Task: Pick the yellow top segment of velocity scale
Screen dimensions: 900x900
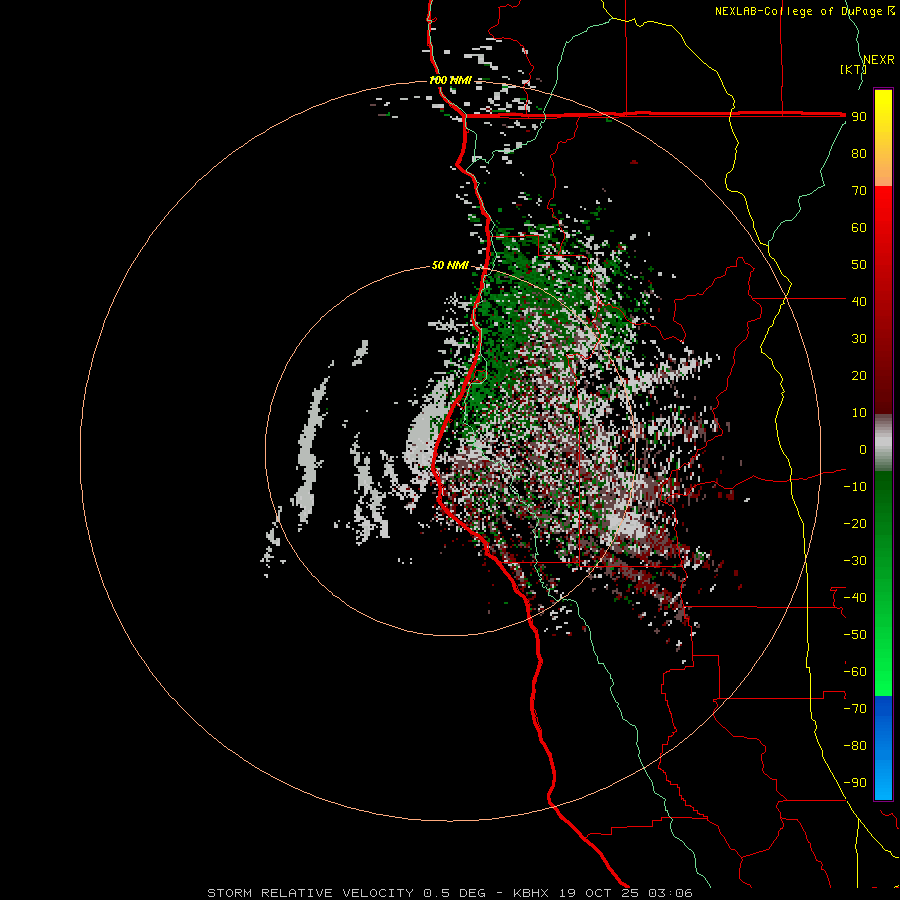Action: tap(883, 138)
